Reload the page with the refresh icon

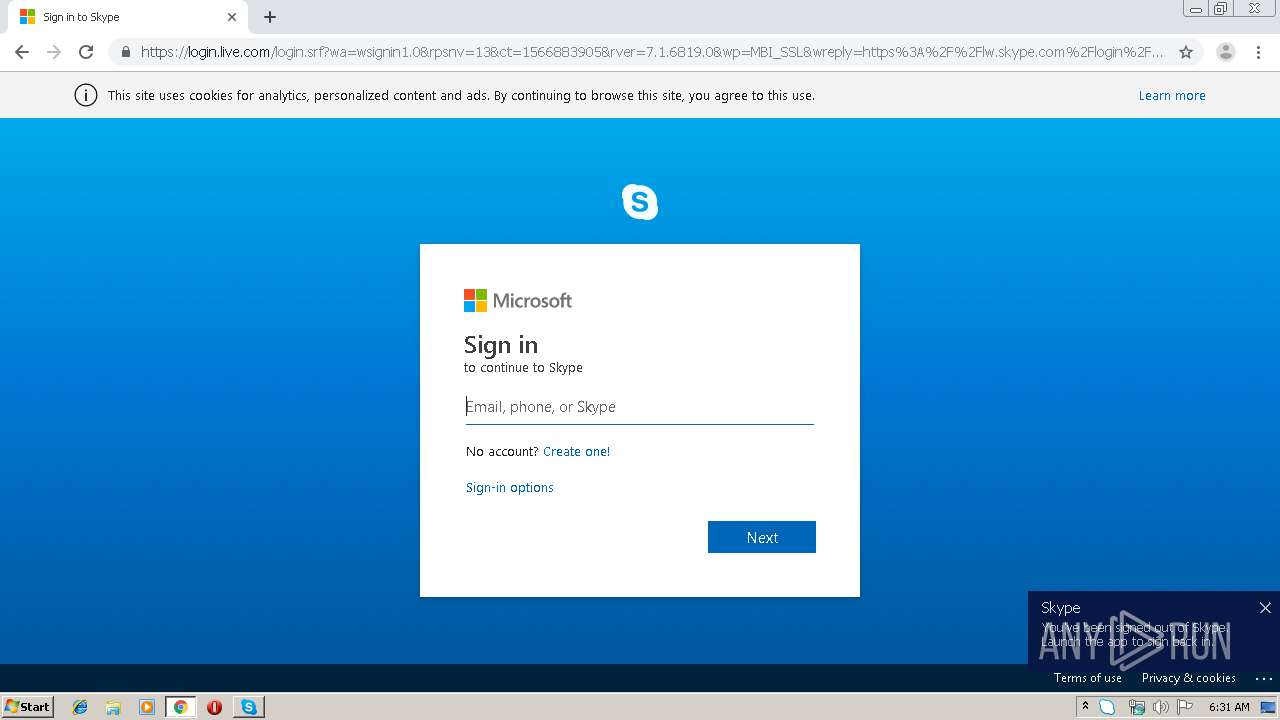point(86,52)
